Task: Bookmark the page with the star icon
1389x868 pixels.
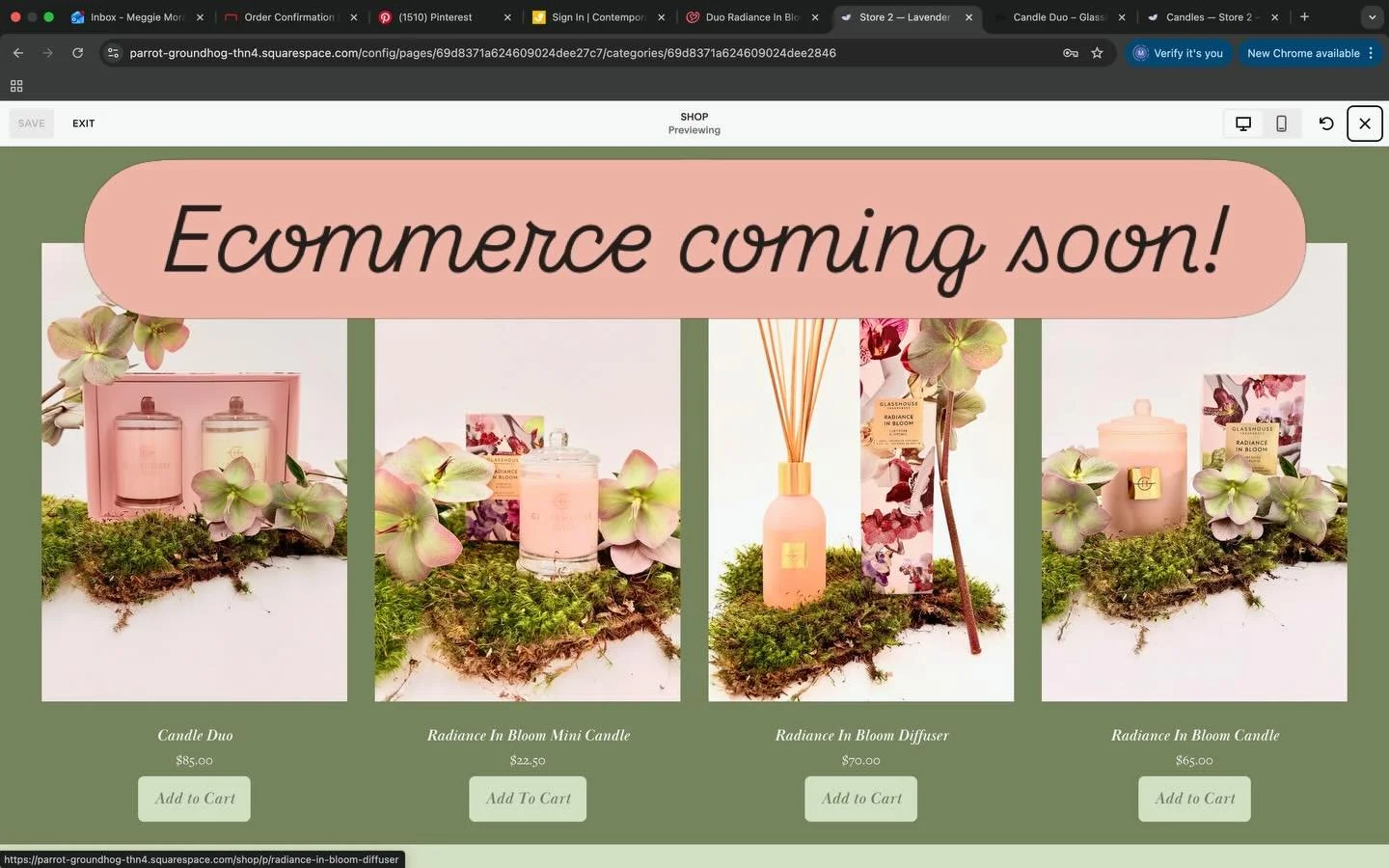Action: tap(1097, 53)
